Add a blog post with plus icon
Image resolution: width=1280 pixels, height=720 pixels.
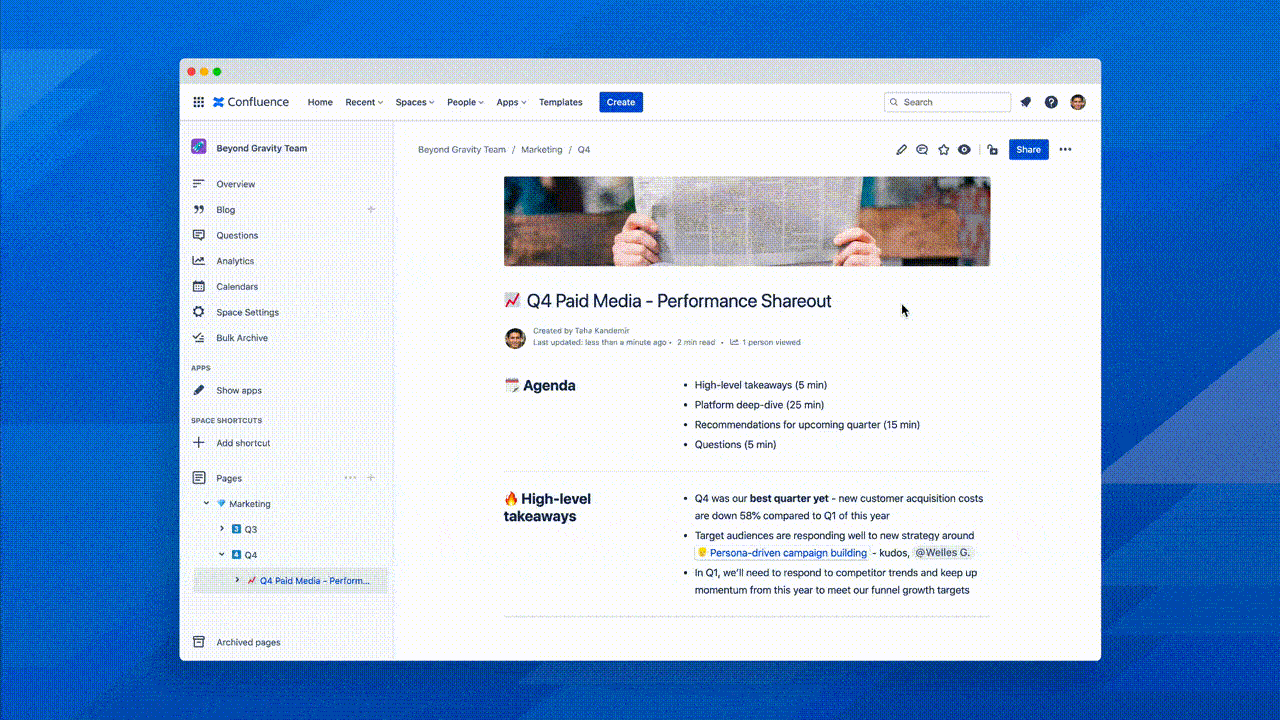pyautogui.click(x=371, y=209)
